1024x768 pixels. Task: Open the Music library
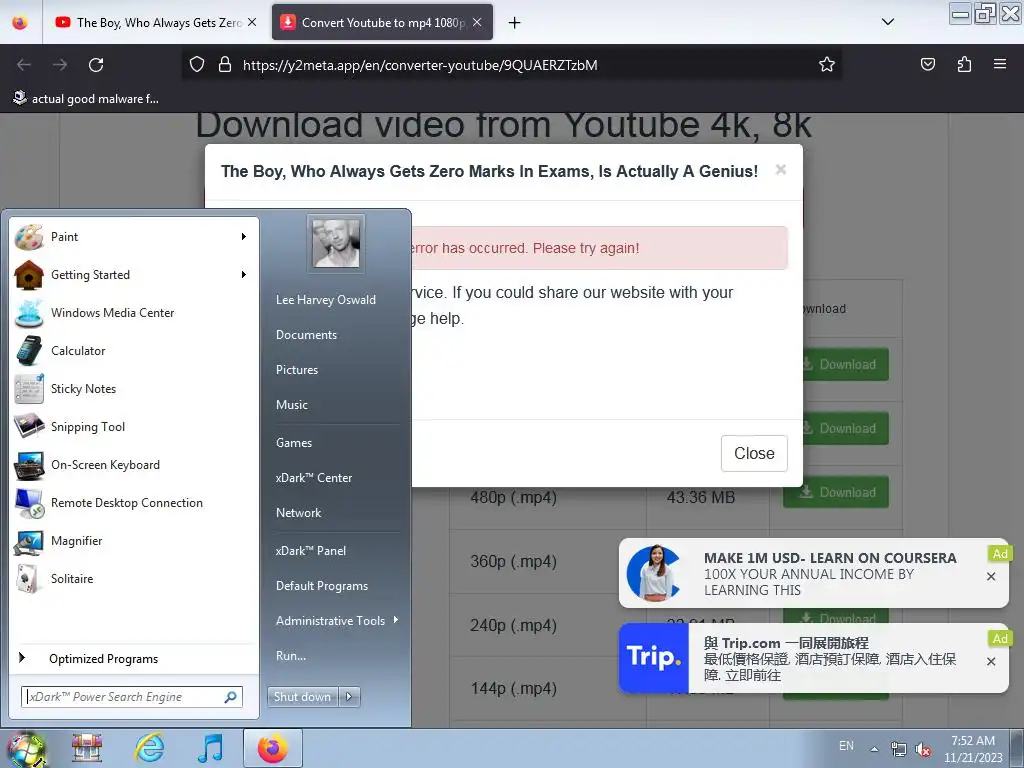[291, 405]
